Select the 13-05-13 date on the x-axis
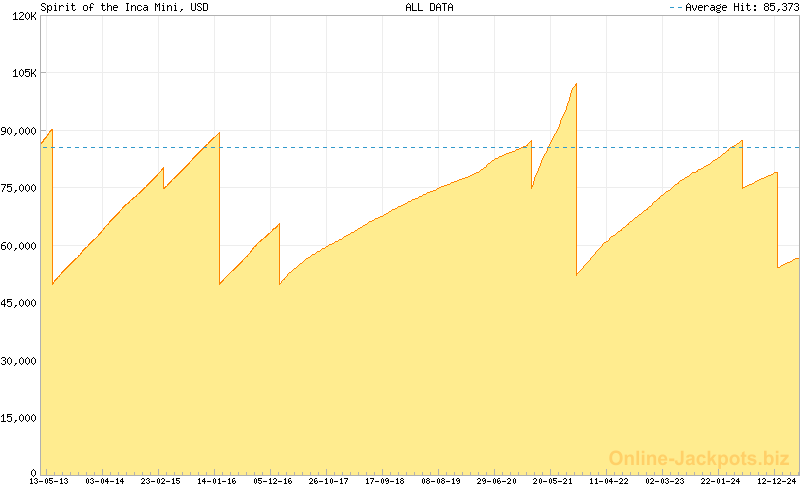 49,481
